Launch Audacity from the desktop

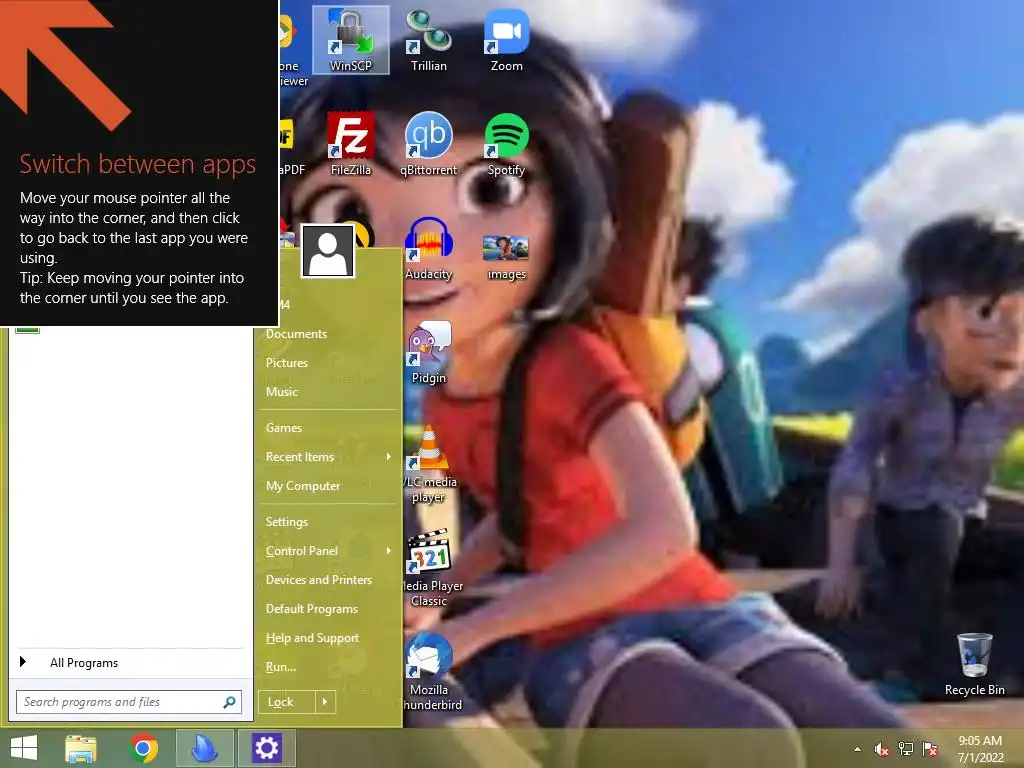coord(428,248)
